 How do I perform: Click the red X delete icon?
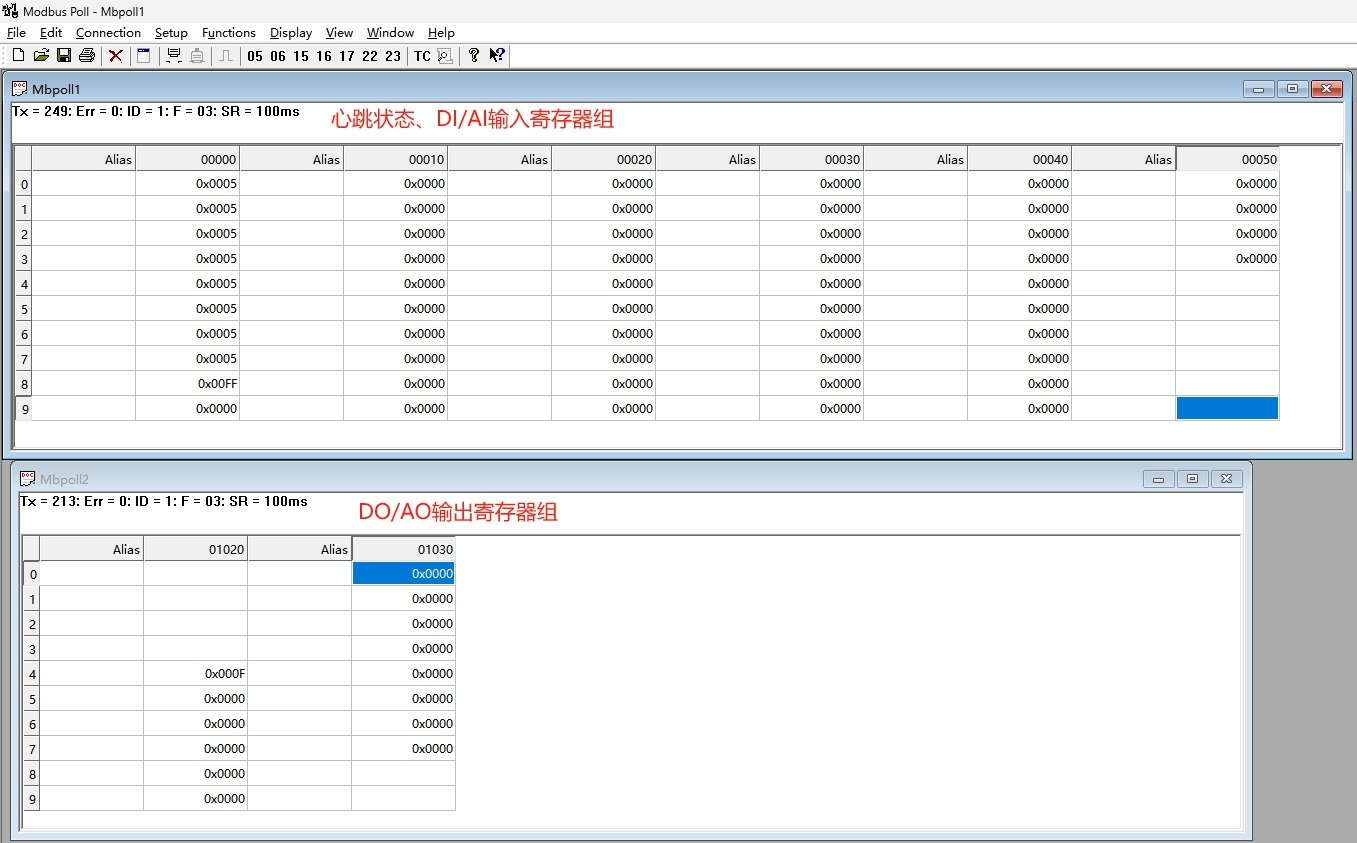(x=116, y=56)
